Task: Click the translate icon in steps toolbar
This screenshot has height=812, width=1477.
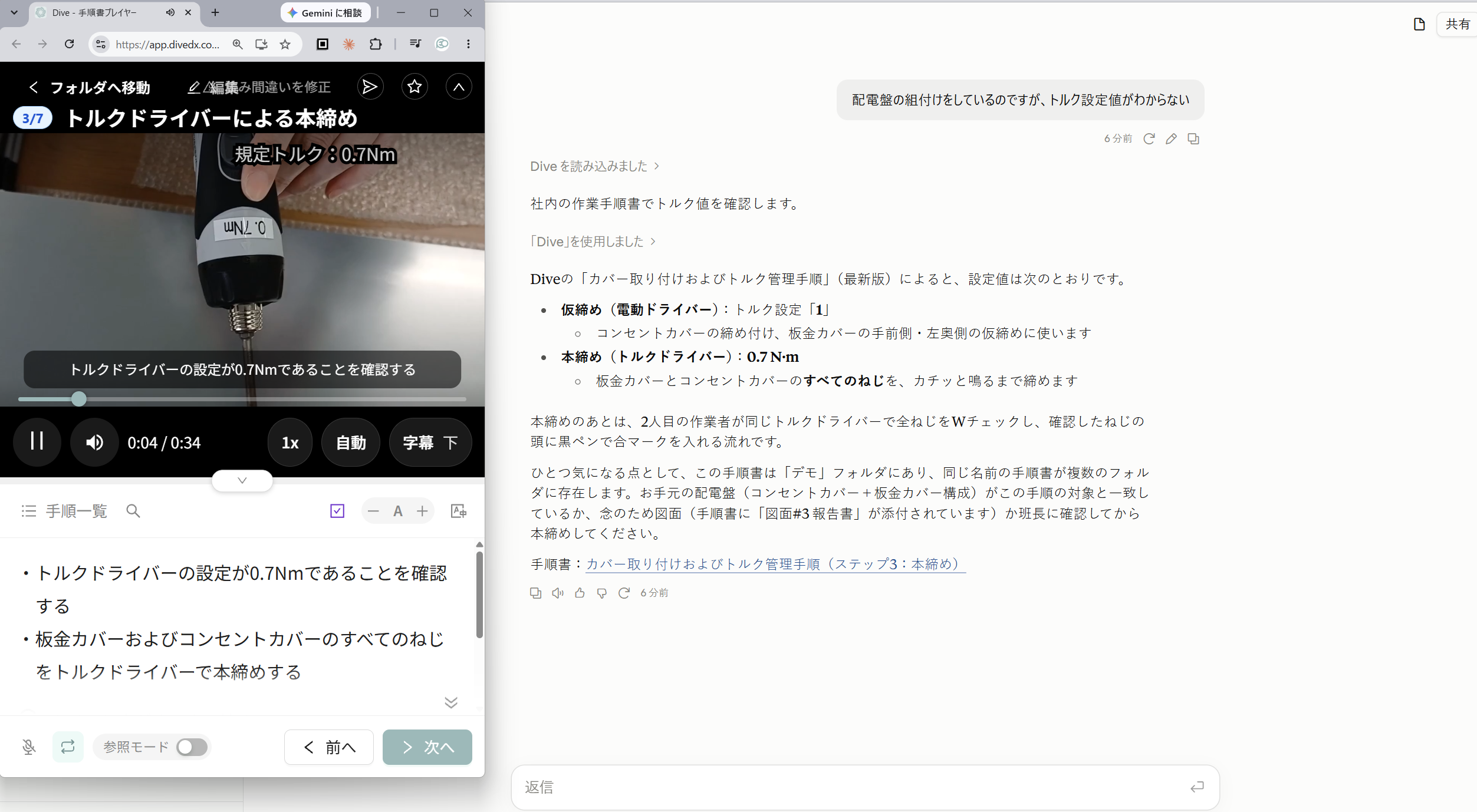Action: coord(459,511)
